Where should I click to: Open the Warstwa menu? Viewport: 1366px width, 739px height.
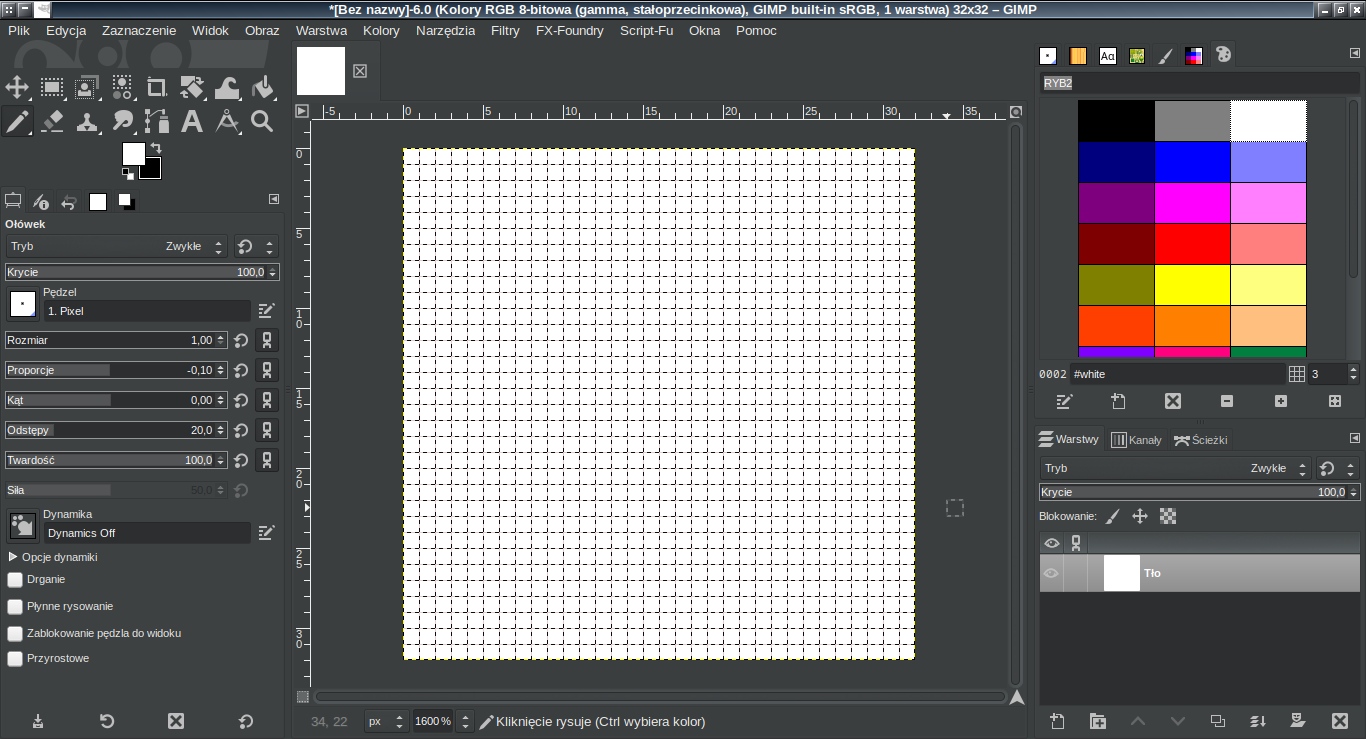321,30
